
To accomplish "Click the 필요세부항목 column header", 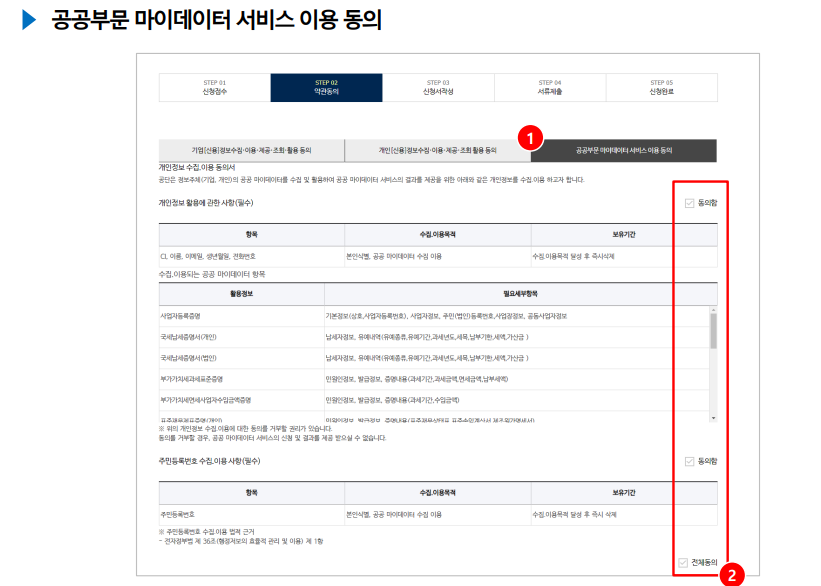I will click(x=520, y=294).
